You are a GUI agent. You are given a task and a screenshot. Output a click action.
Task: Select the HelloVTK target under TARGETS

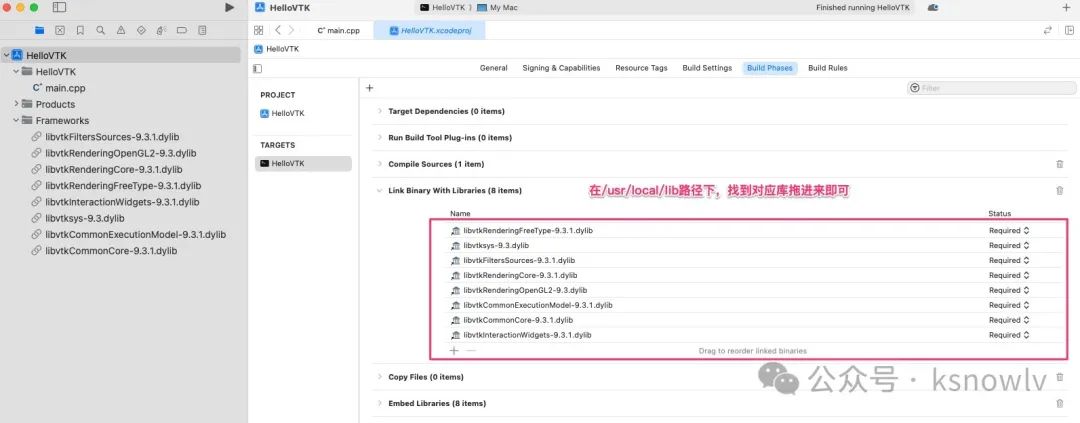click(303, 163)
